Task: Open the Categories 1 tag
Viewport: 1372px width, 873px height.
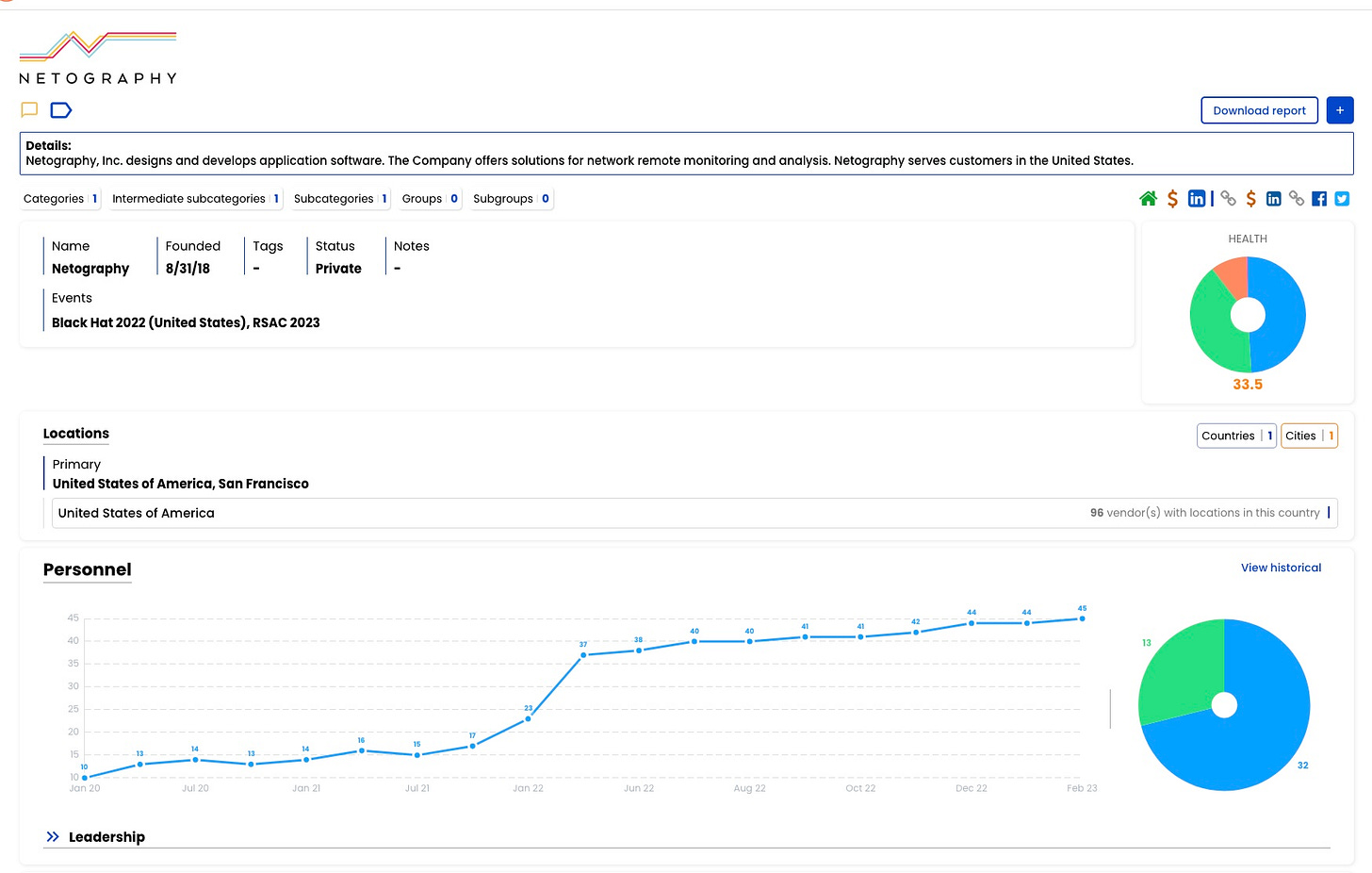Action: tap(60, 199)
